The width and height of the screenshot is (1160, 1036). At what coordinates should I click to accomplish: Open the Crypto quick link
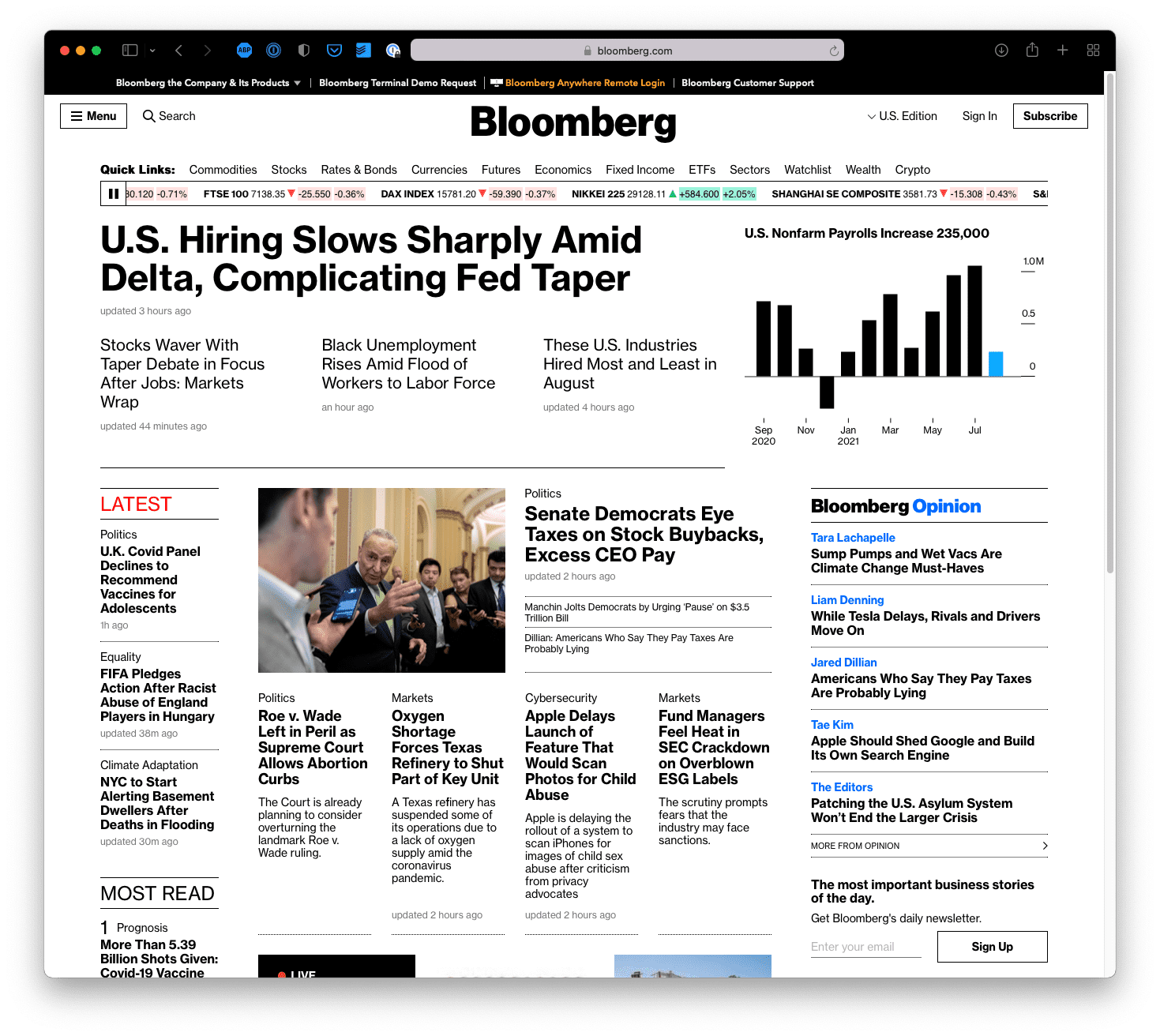point(913,170)
